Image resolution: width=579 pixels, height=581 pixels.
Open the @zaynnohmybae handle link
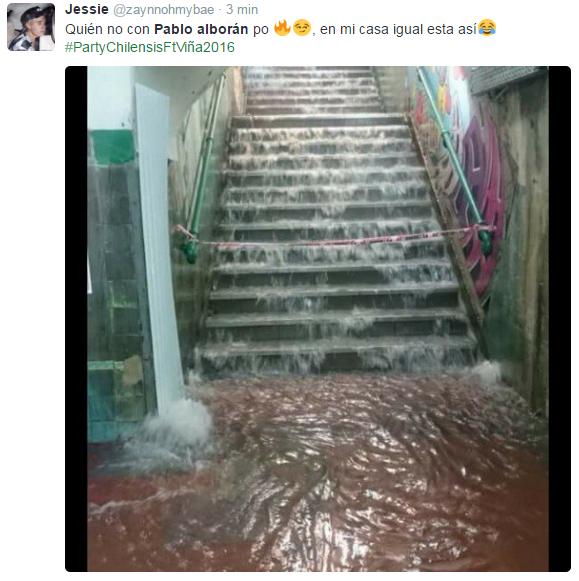pyautogui.click(x=163, y=10)
